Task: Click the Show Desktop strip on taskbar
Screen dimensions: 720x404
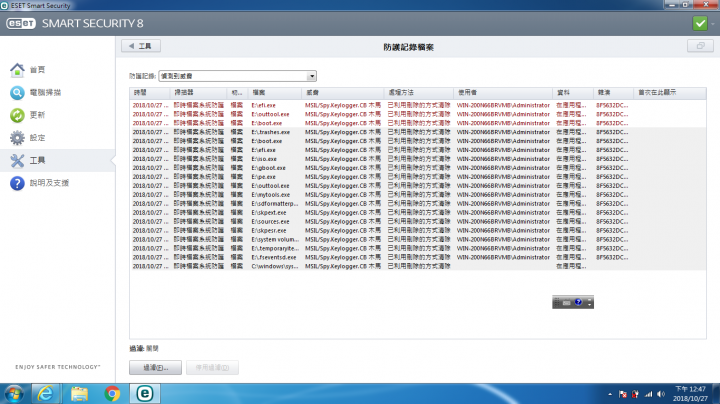Action: 716,394
